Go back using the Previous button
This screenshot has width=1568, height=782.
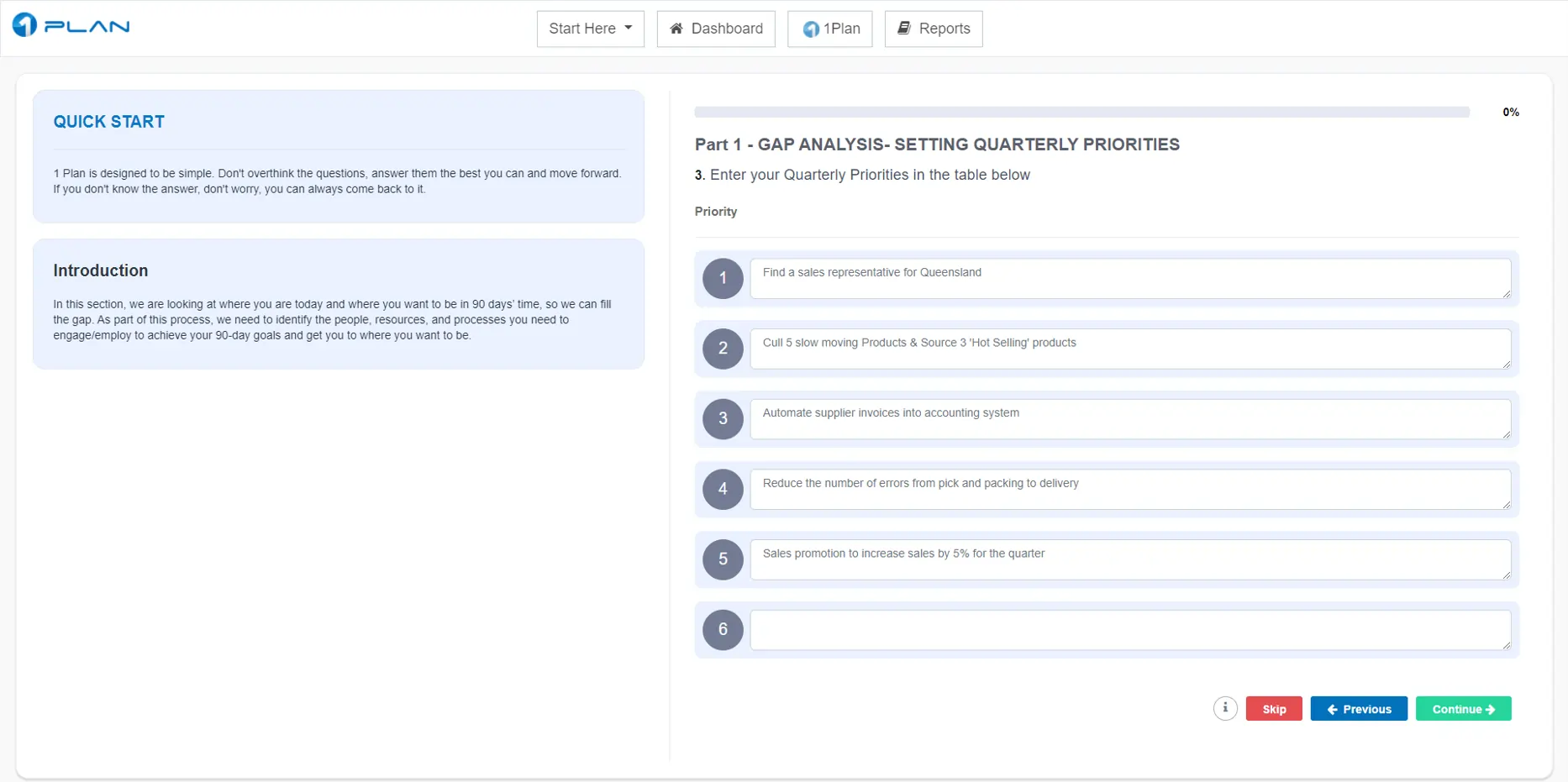(x=1359, y=709)
